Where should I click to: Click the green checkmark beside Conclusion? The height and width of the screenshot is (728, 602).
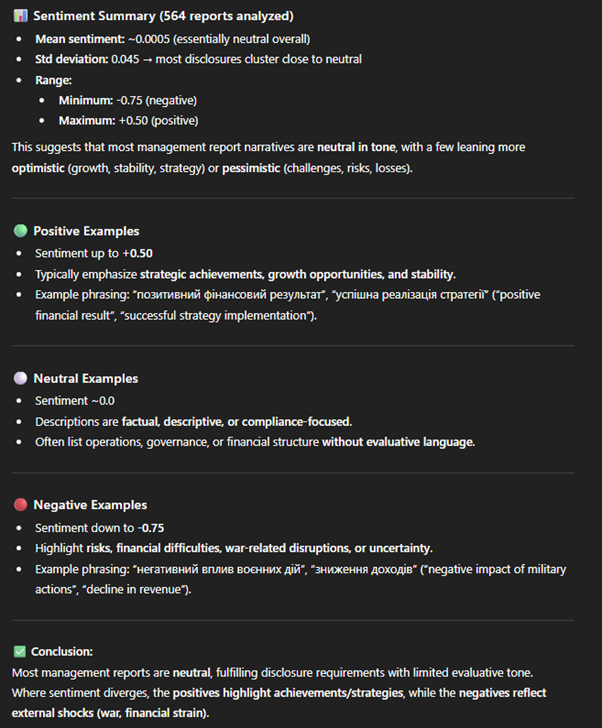point(19,650)
